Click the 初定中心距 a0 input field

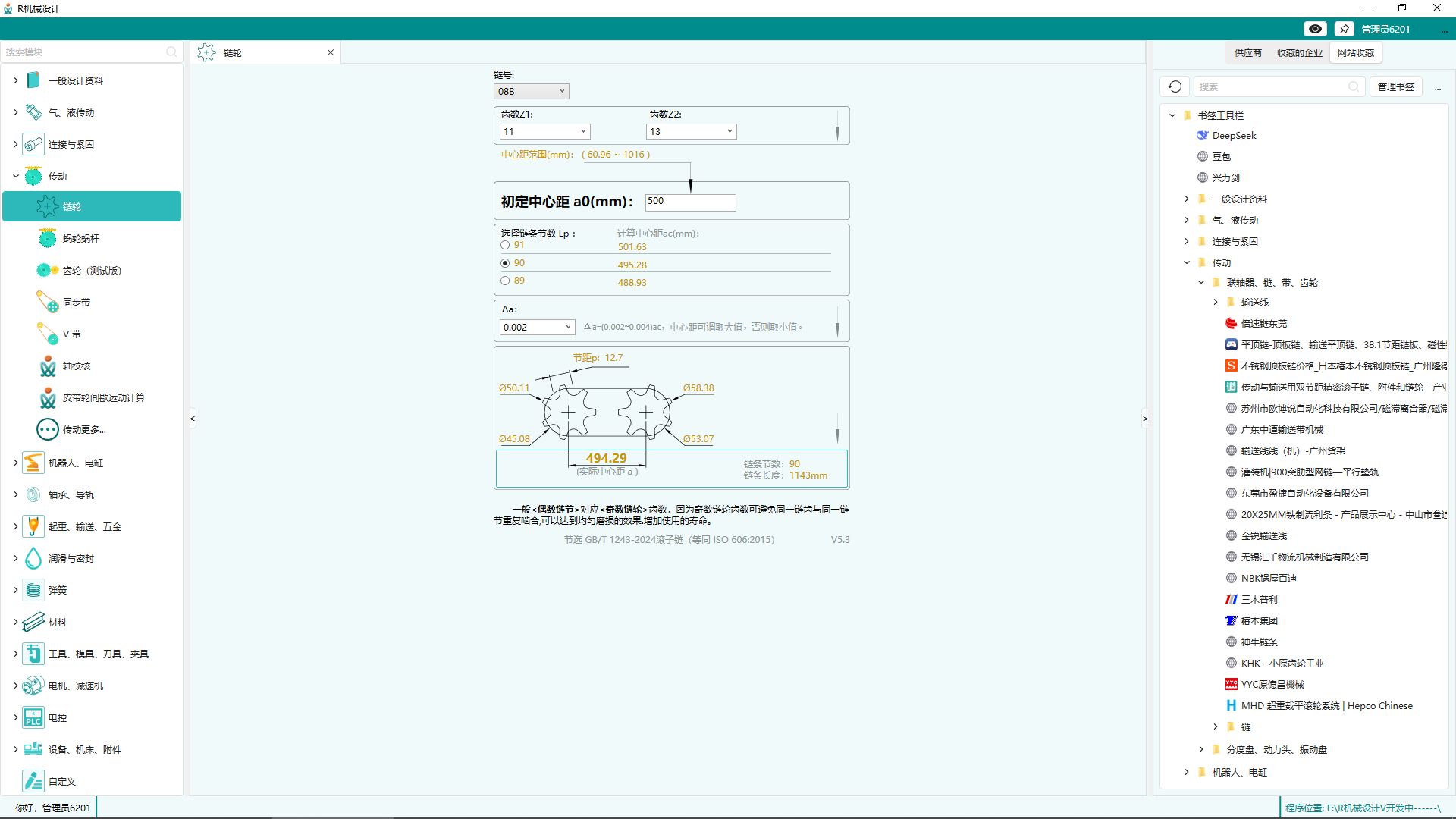coord(690,202)
